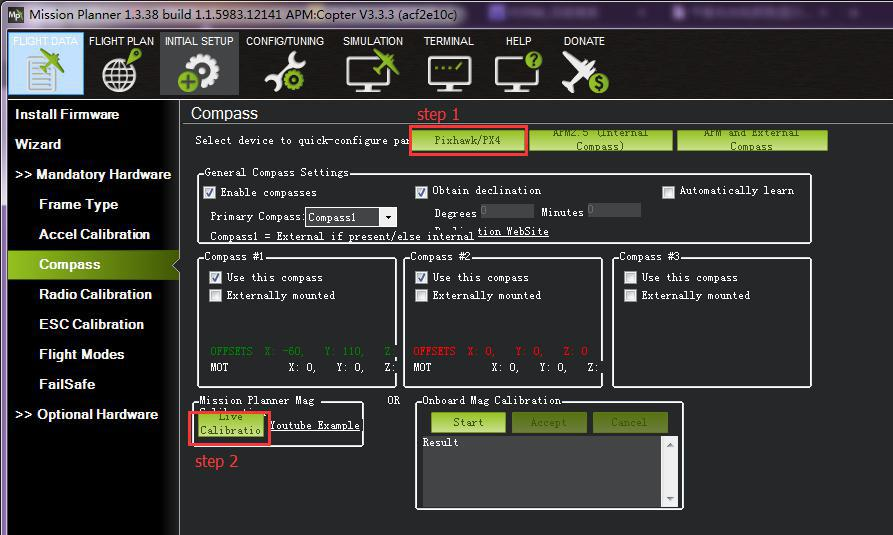Click the Donate airplane icon
Viewport: 893px width, 535px height.
click(584, 71)
